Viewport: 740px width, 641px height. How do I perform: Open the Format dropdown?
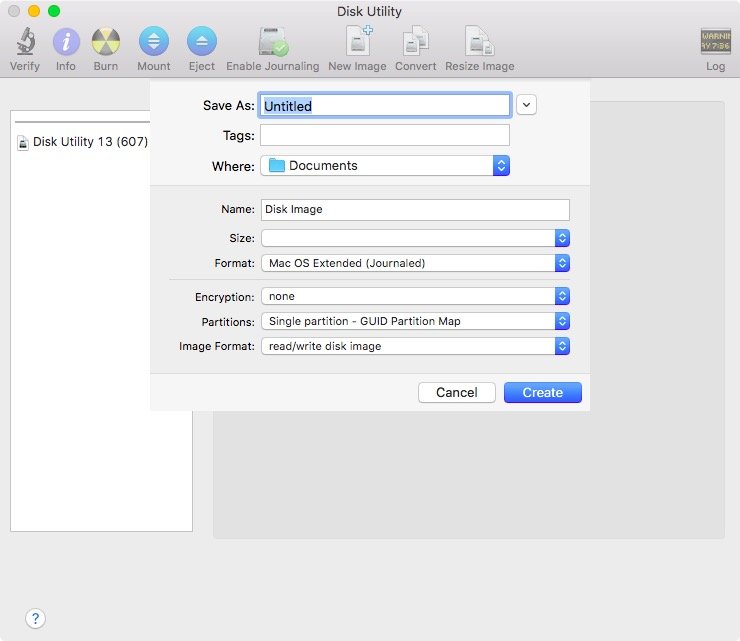(x=415, y=263)
